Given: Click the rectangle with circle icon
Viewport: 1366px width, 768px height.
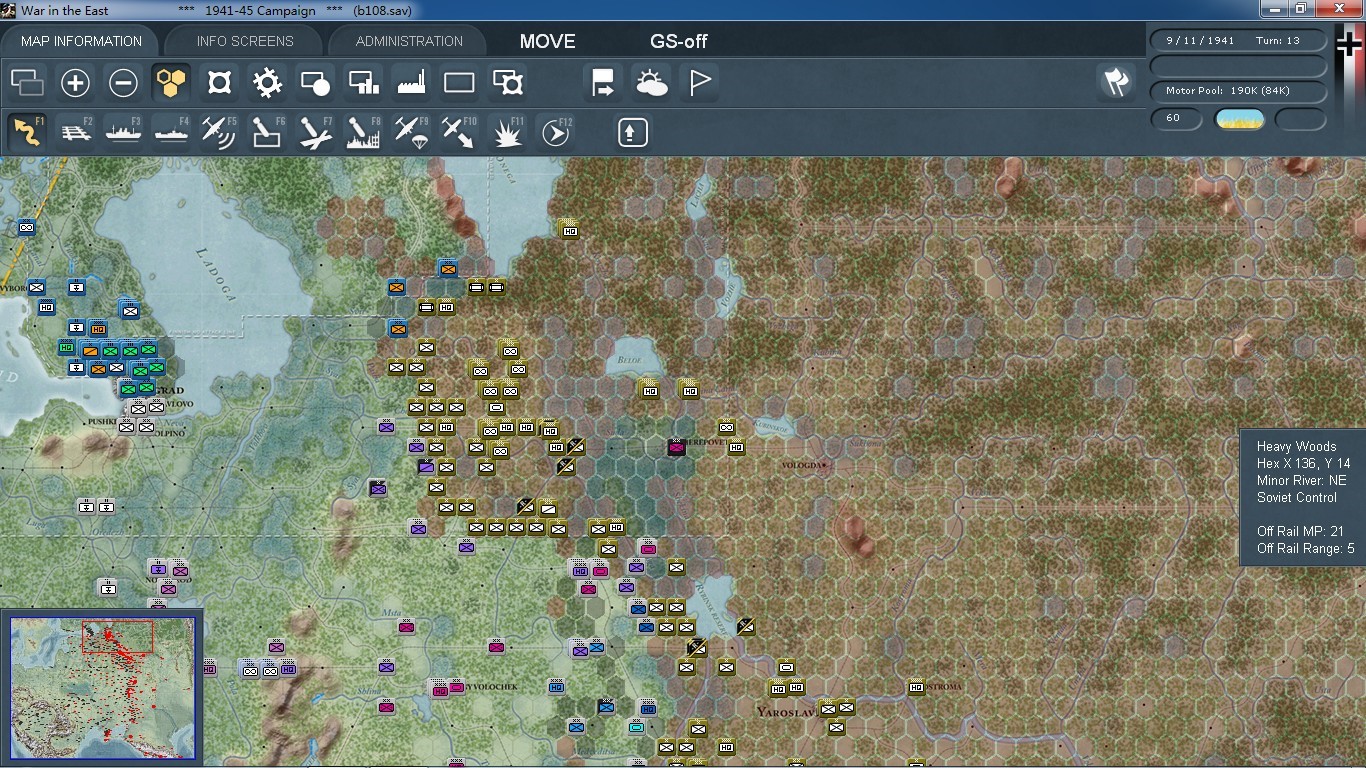Looking at the screenshot, I should pos(315,83).
